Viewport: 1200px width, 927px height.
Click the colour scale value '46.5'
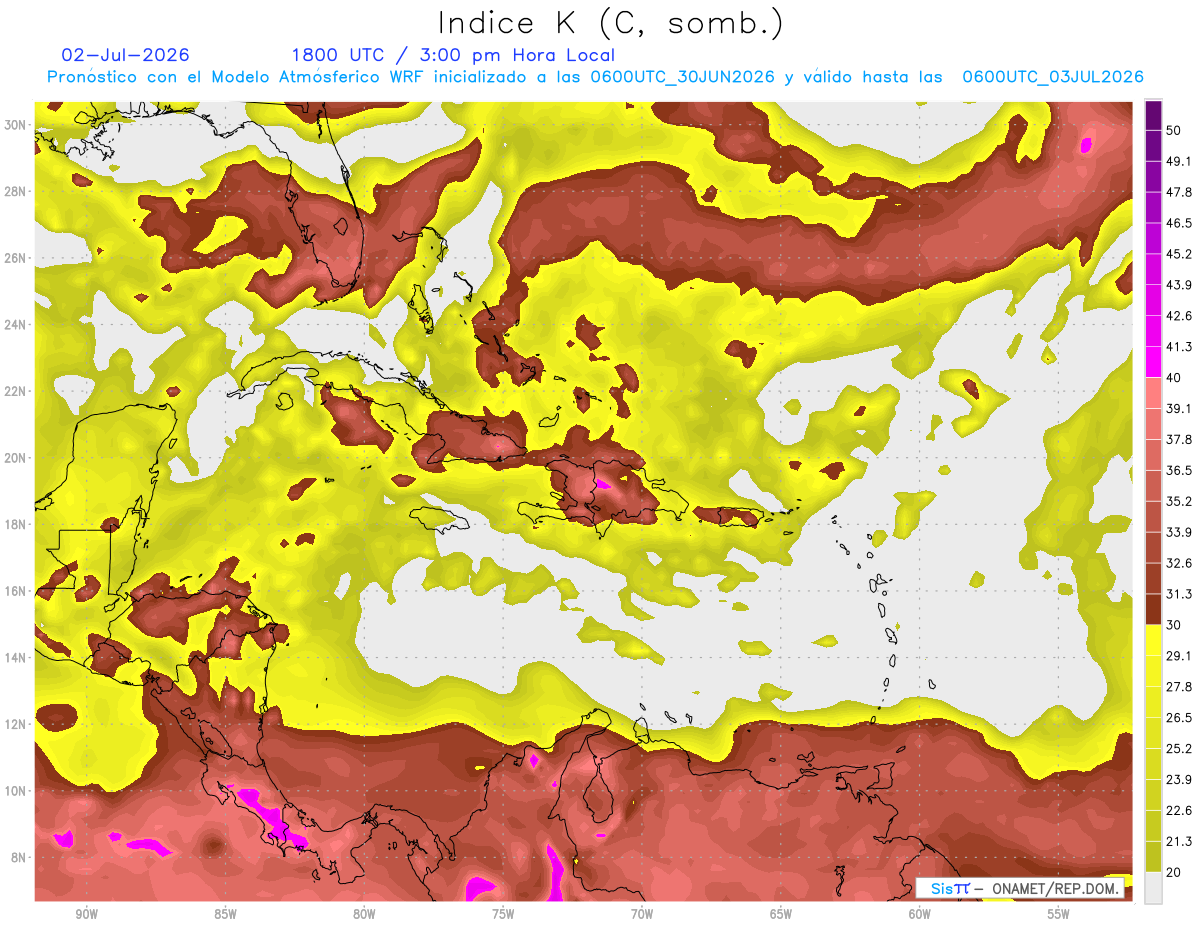(1179, 223)
